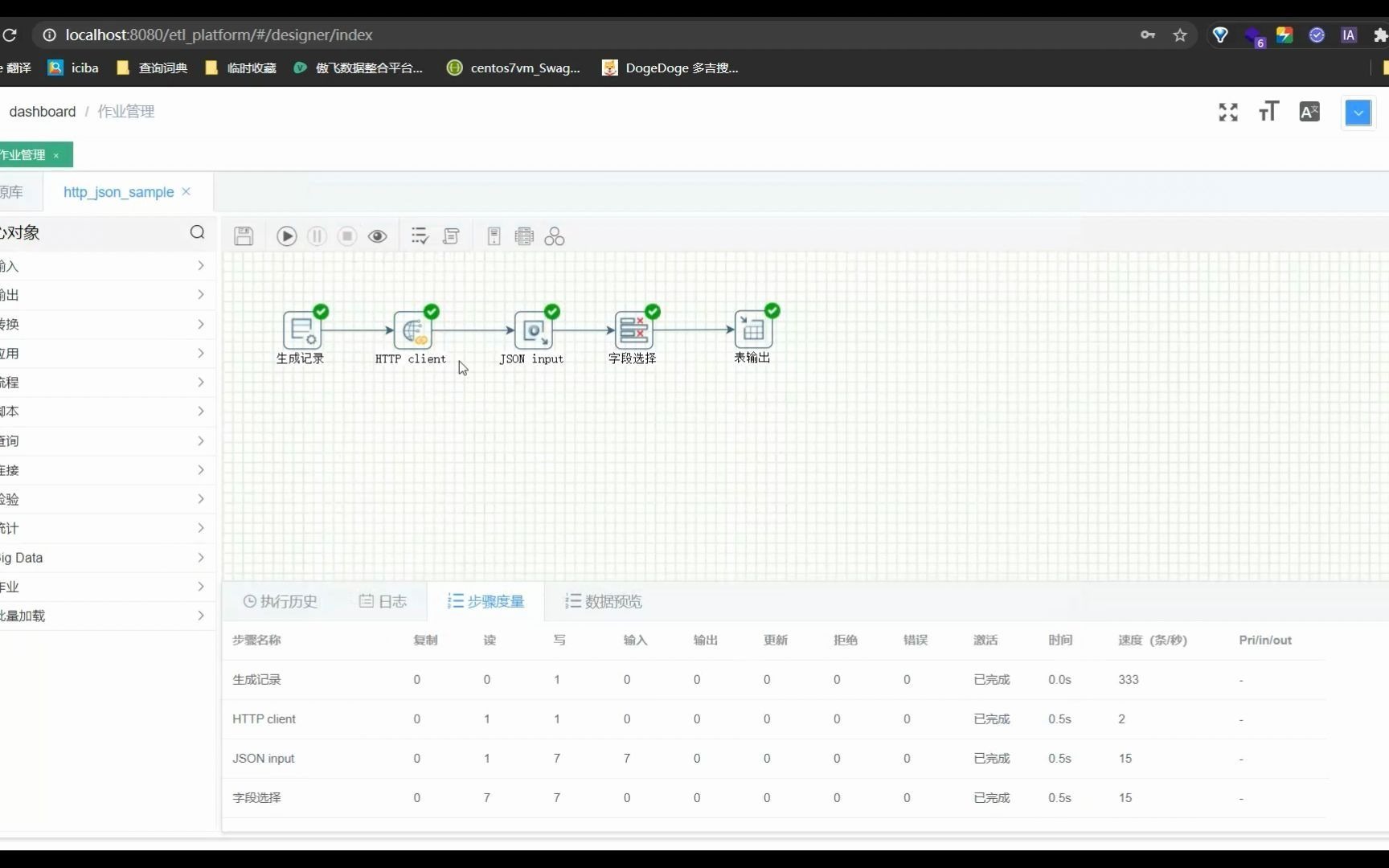Bookmark this page with the star icon

click(x=1180, y=35)
